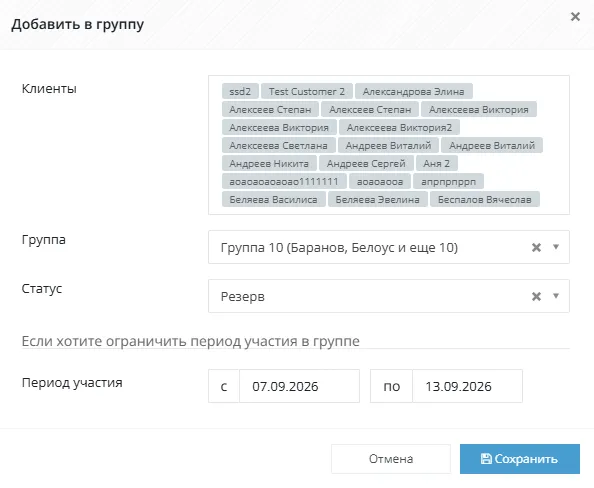Select the аоаоаоаоаоао1111111 tag
The width and height of the screenshot is (594, 488).
point(284,181)
